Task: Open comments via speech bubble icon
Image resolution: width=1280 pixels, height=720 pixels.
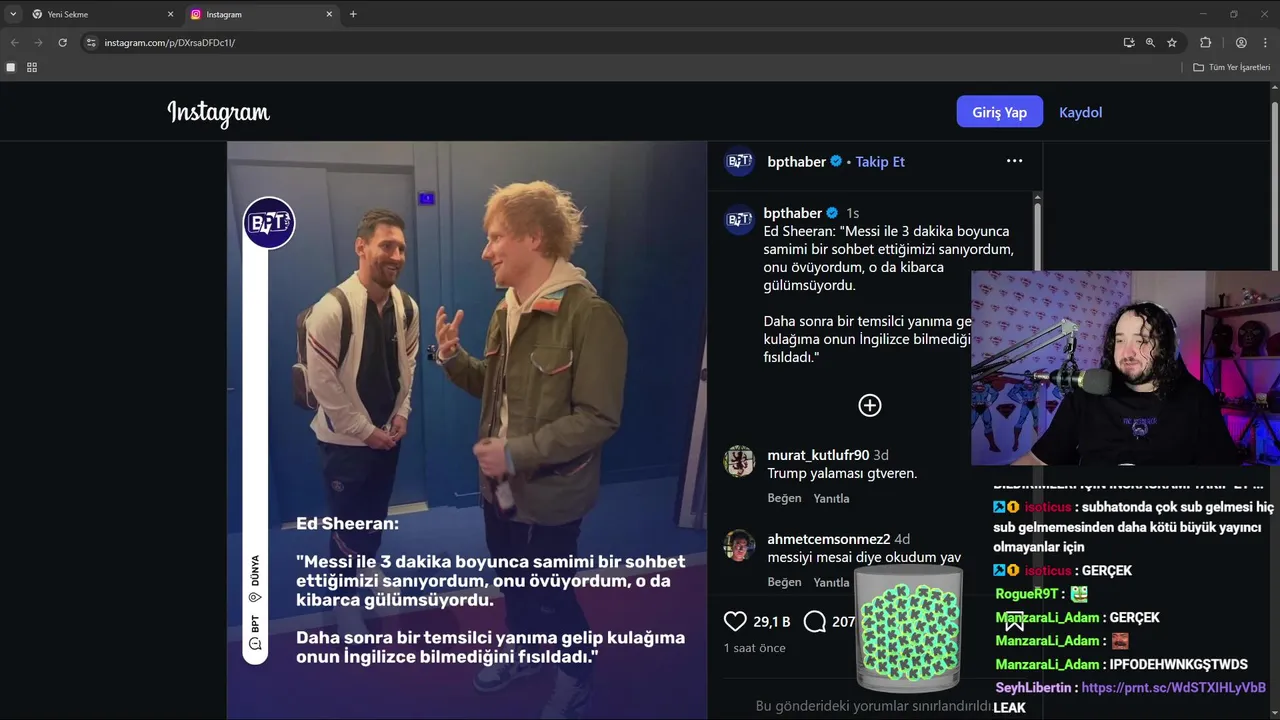Action: tap(815, 622)
